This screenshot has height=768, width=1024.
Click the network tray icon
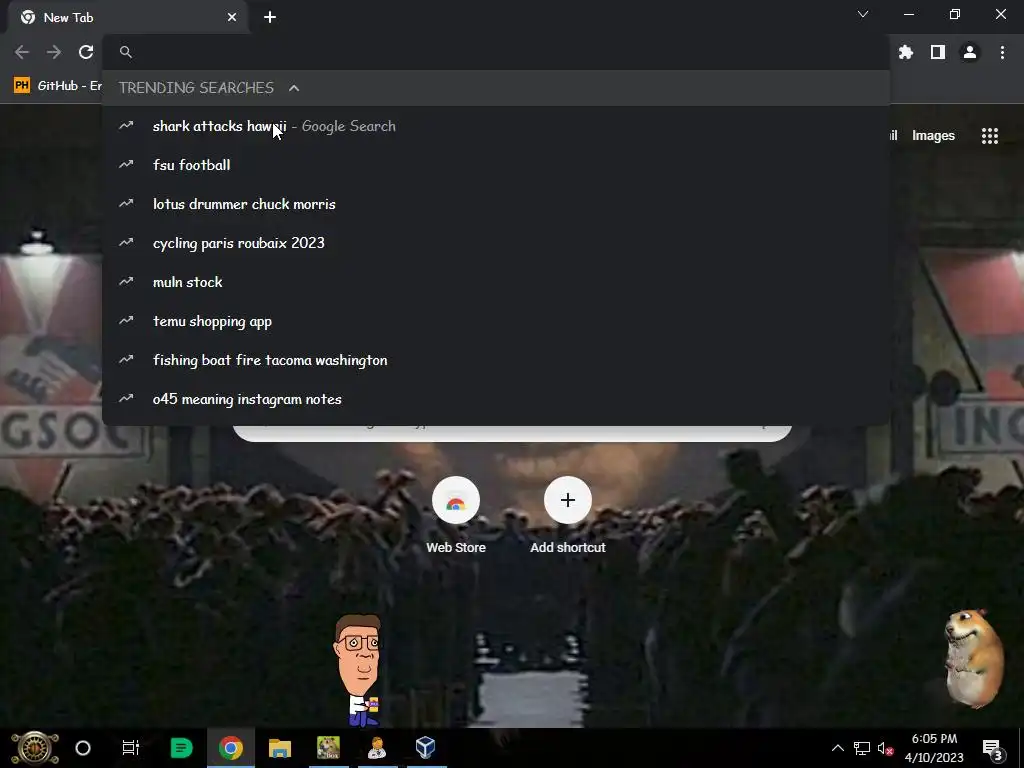click(862, 748)
